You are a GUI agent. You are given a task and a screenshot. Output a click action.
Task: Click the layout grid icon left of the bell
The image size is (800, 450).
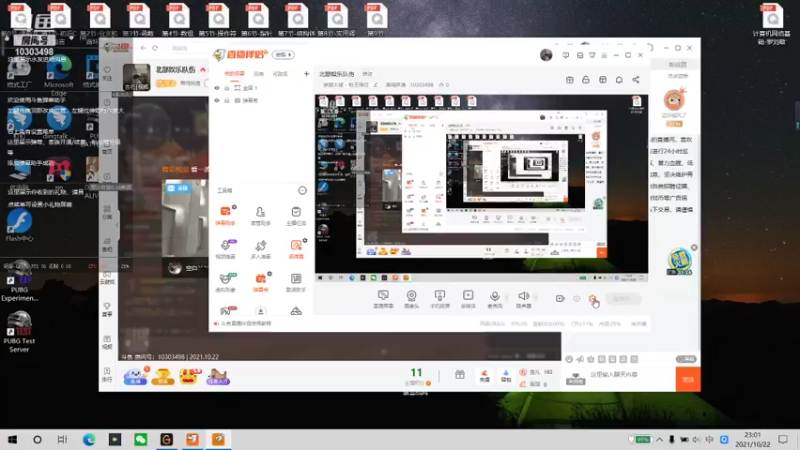(x=603, y=80)
